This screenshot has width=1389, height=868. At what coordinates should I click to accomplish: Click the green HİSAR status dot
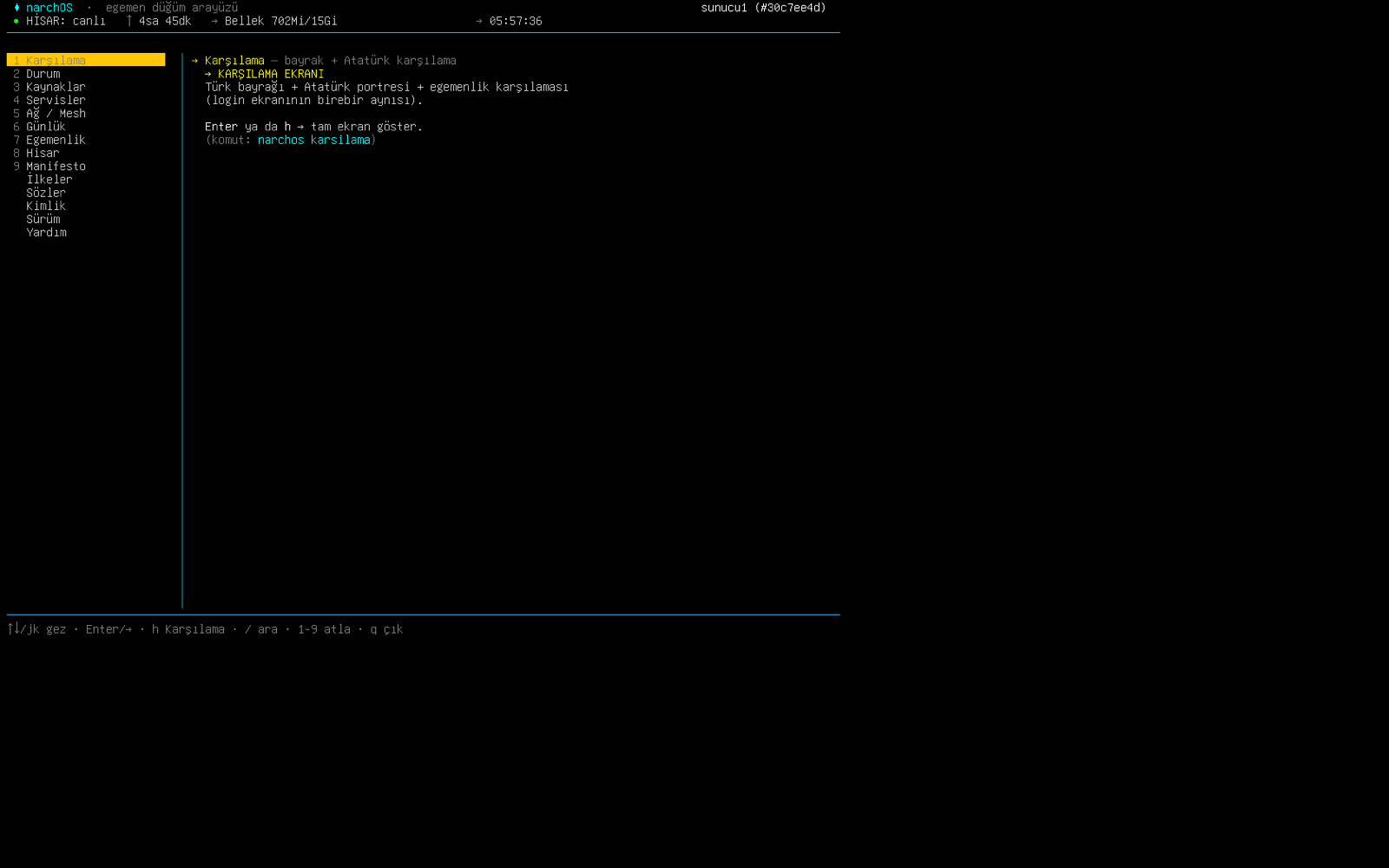16,21
